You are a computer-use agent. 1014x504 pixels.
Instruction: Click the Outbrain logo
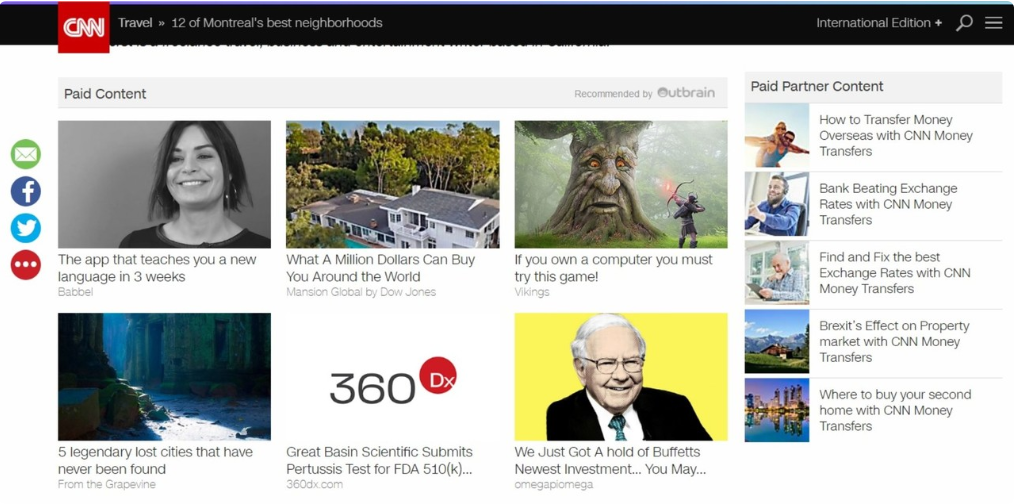click(686, 93)
